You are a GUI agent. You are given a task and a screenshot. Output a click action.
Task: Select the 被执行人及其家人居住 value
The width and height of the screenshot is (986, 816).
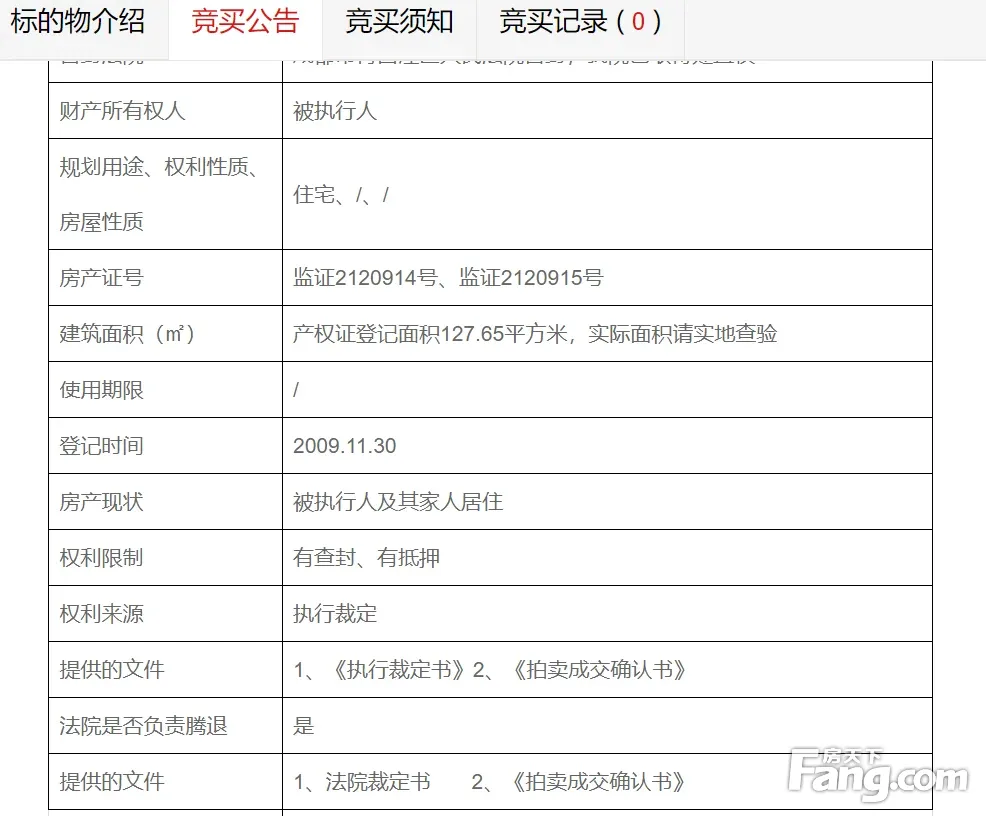pos(397,502)
